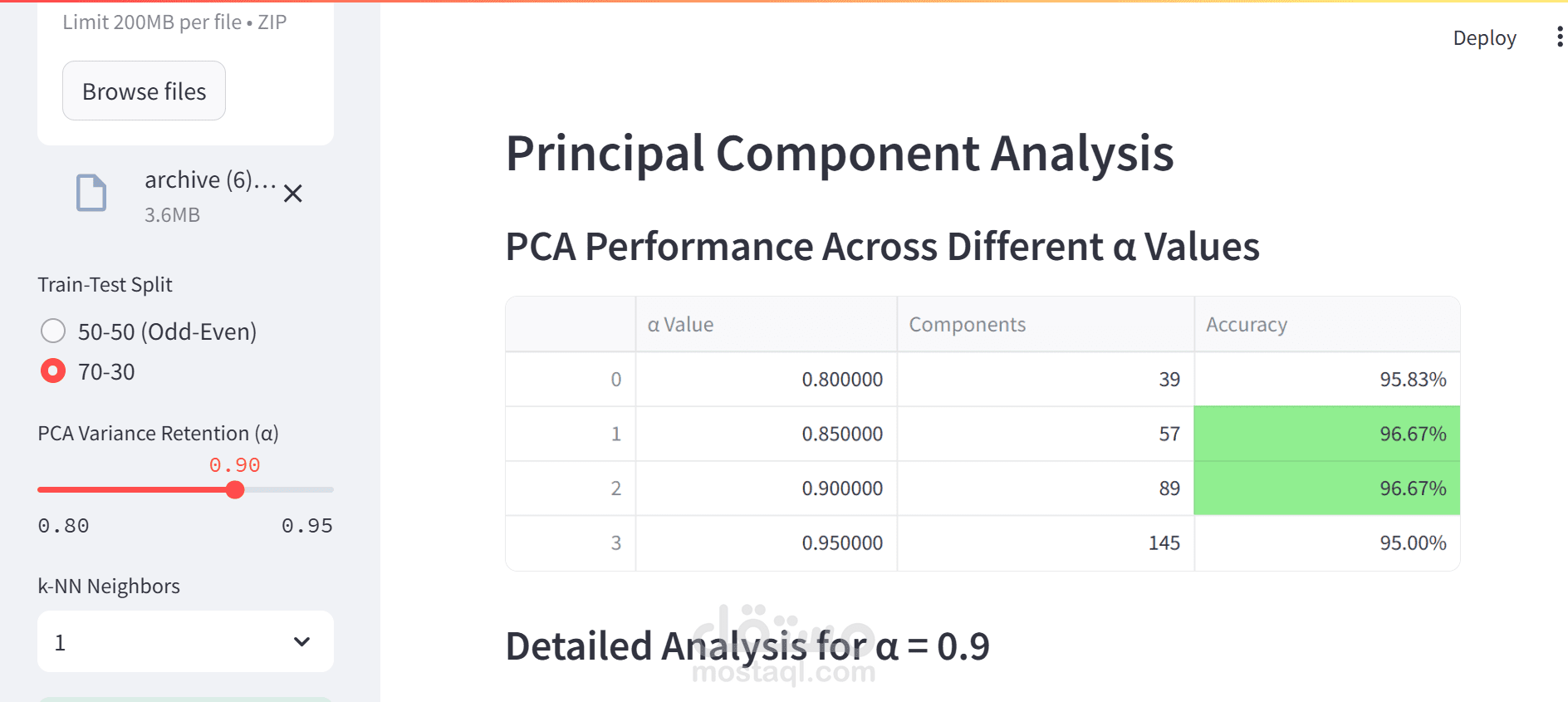The width and height of the screenshot is (1568, 702).
Task: Click the Deploy button
Action: coord(1484,38)
